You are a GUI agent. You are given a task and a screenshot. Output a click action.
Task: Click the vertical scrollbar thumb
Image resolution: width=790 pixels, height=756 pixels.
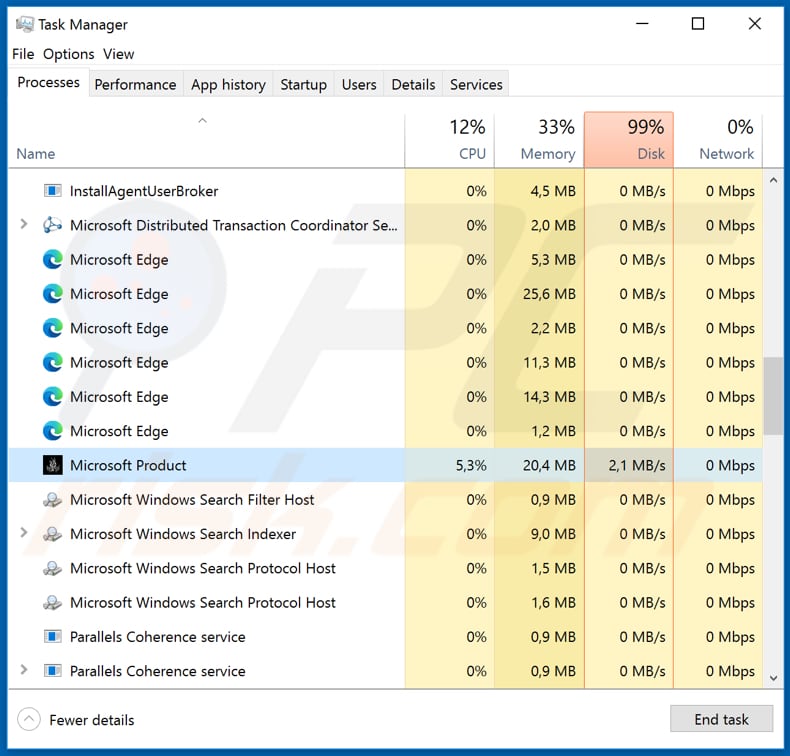pos(772,396)
